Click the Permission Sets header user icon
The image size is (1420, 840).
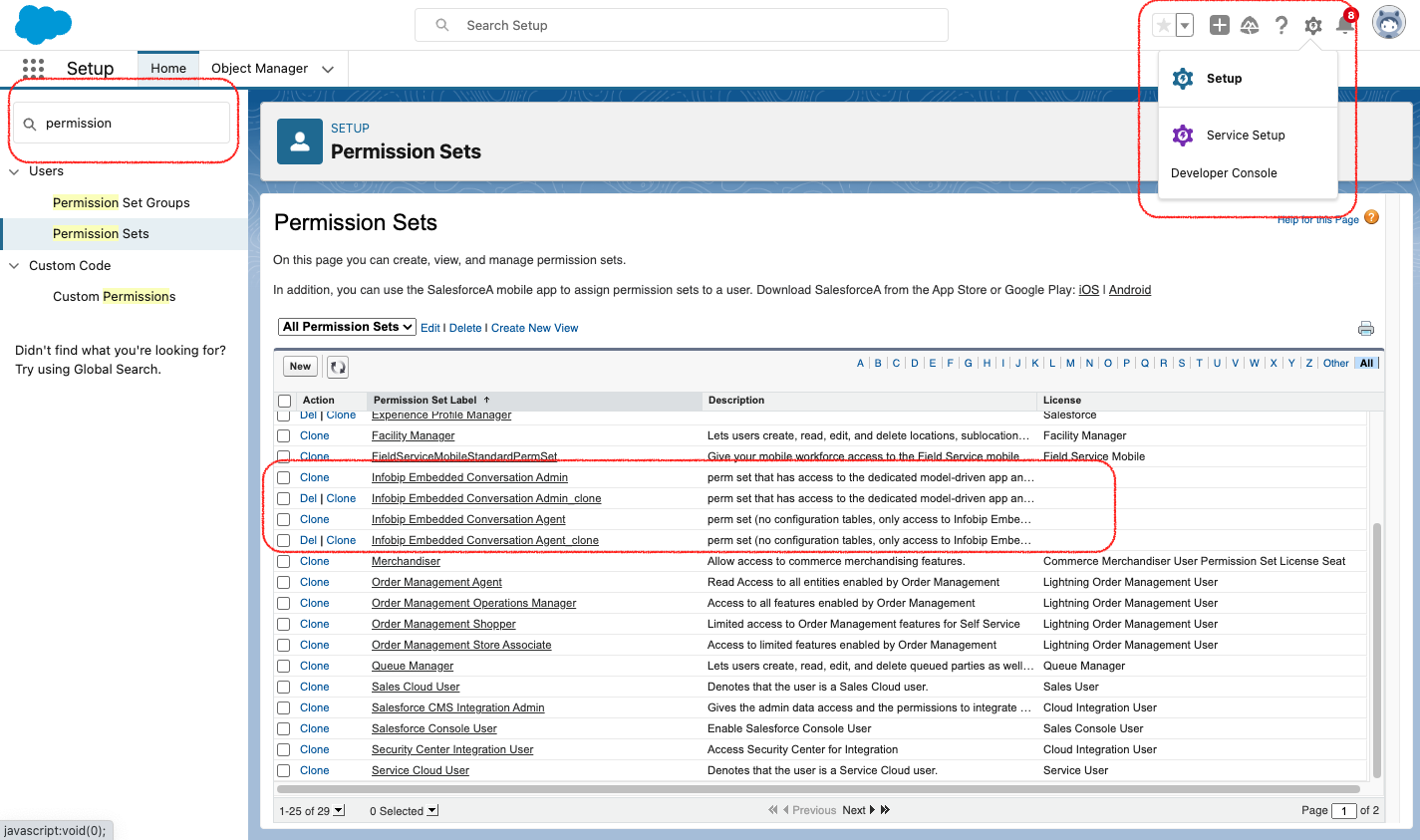click(299, 141)
